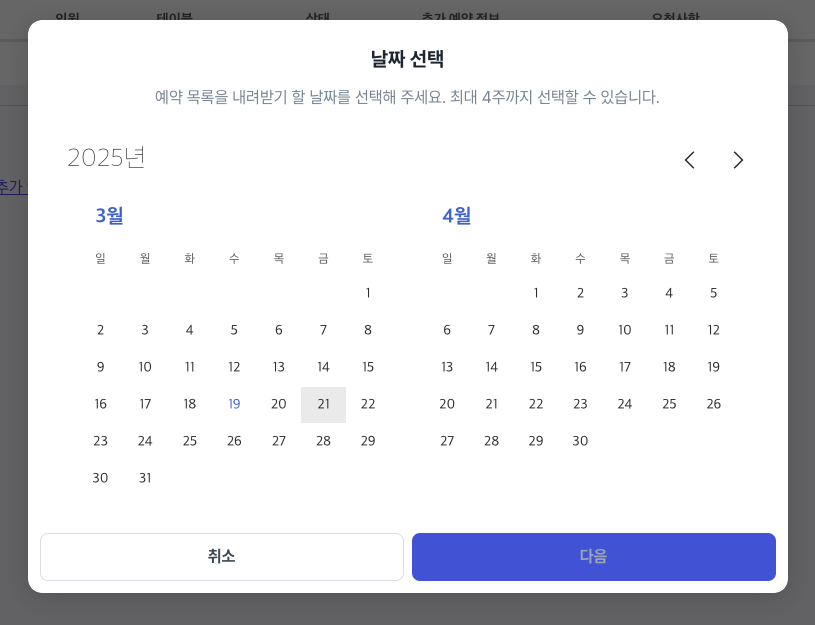Viewport: 815px width, 625px height.
Task: Choose April 15 in the calendar
Action: [536, 367]
